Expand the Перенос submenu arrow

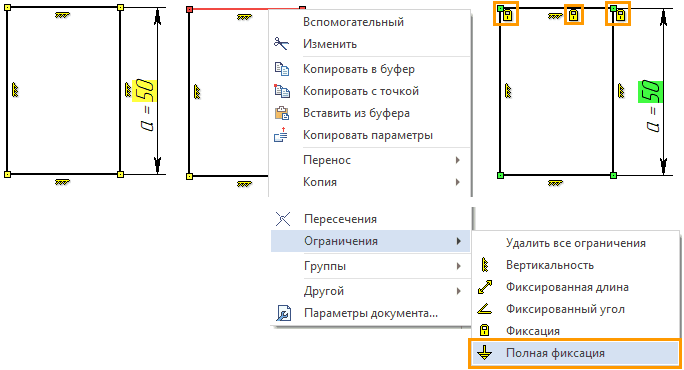pyautogui.click(x=458, y=160)
